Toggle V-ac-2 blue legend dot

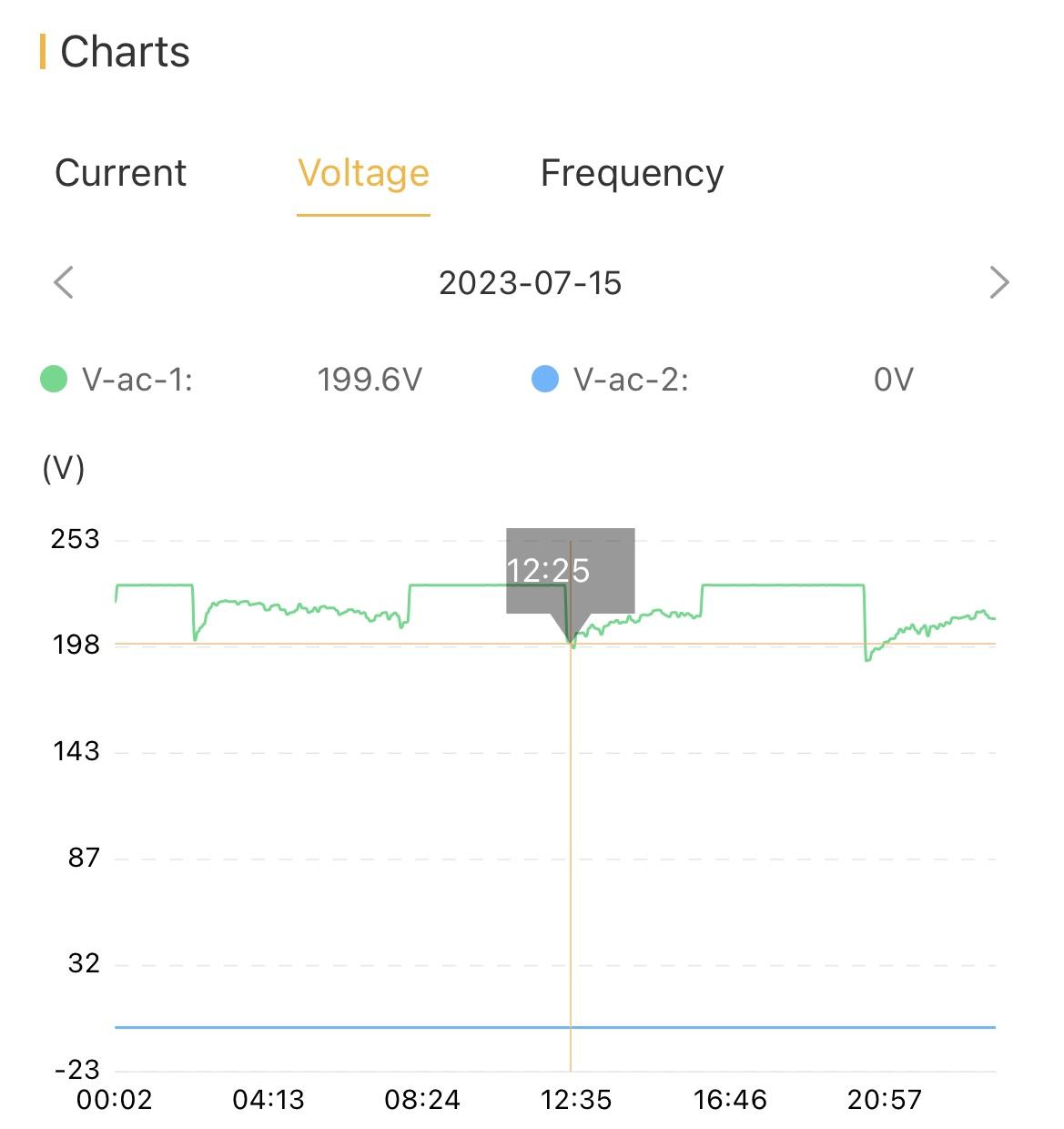pyautogui.click(x=544, y=379)
